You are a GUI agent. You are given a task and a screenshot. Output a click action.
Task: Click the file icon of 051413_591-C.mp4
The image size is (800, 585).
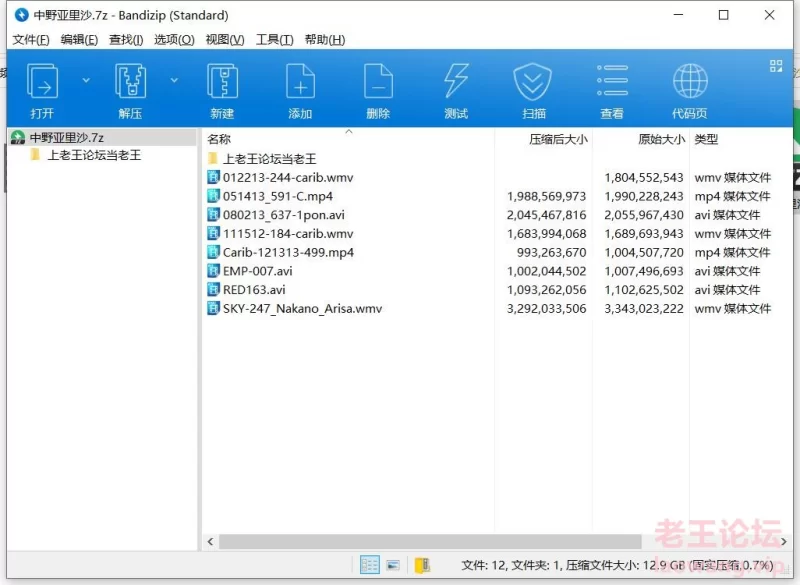click(x=213, y=196)
